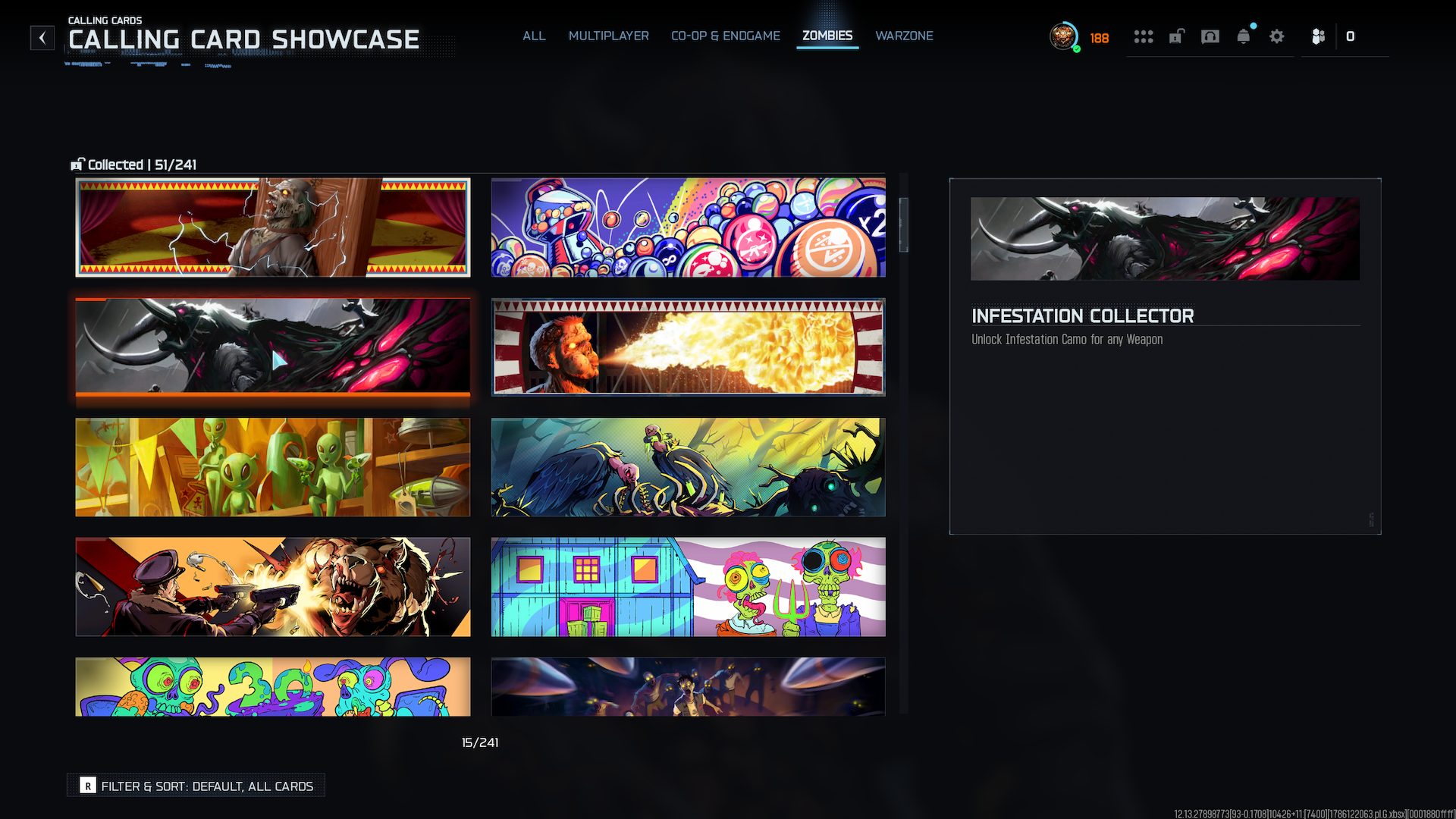Choose the vultures calling card

689,467
